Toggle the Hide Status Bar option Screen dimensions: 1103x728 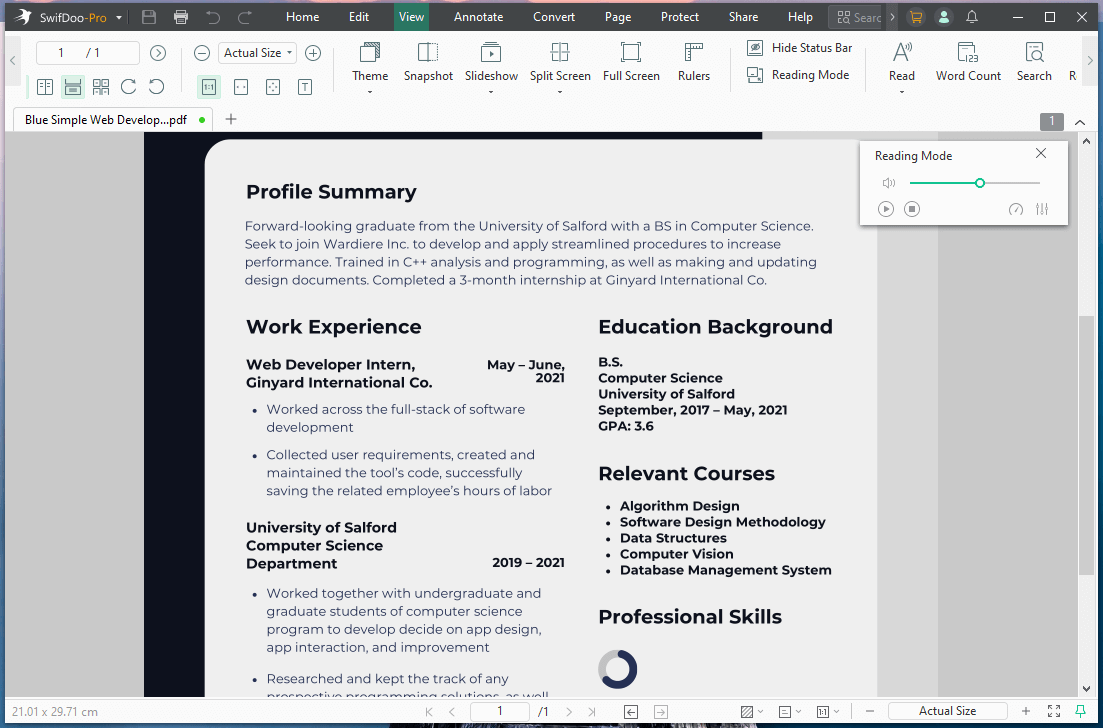(799, 47)
